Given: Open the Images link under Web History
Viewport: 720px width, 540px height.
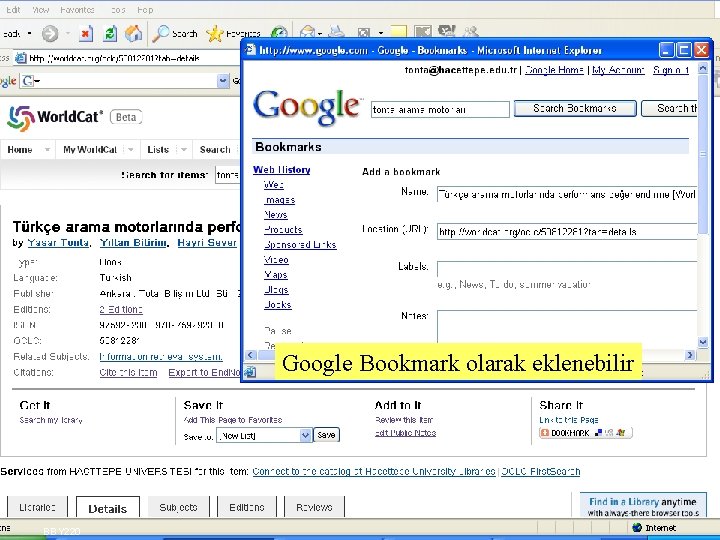Looking at the screenshot, I should pos(280,200).
